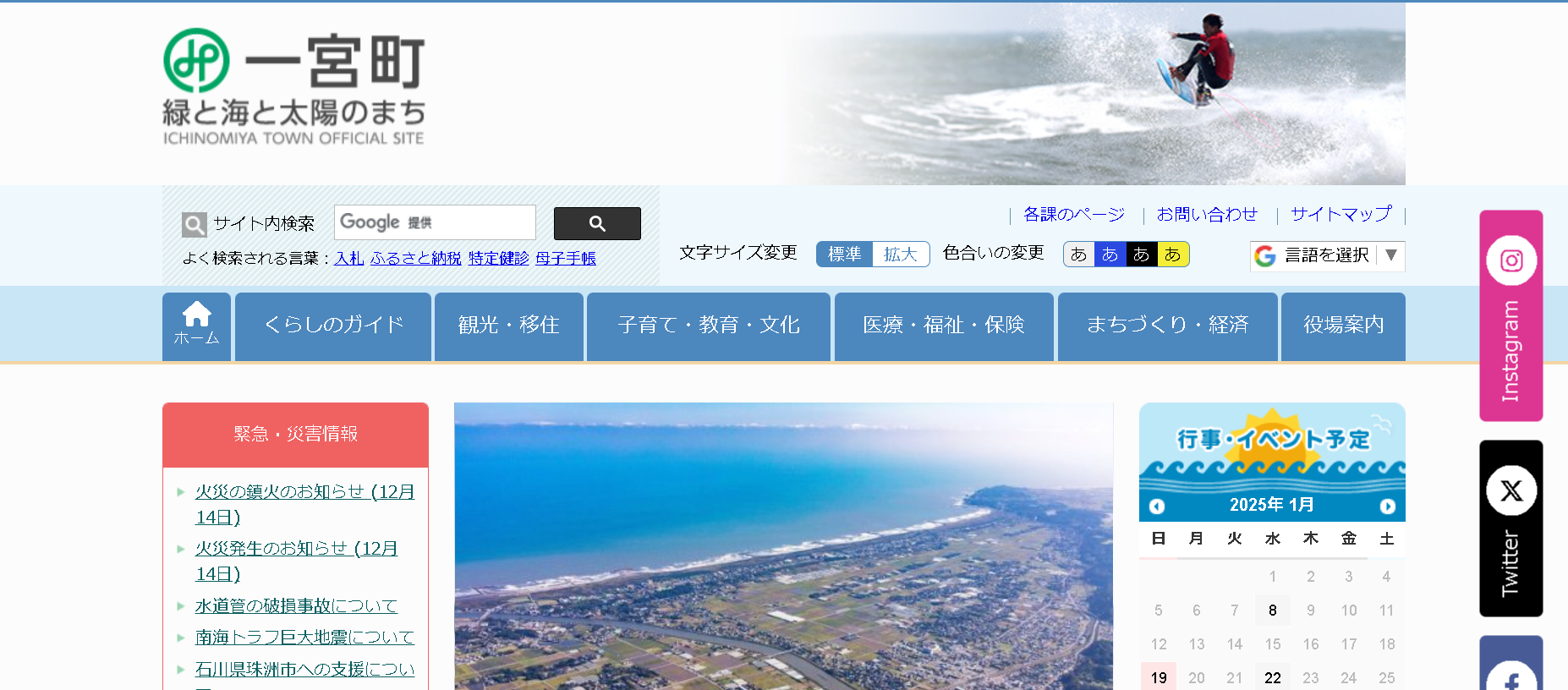Open the Twitter X sidebar icon

1511,528
